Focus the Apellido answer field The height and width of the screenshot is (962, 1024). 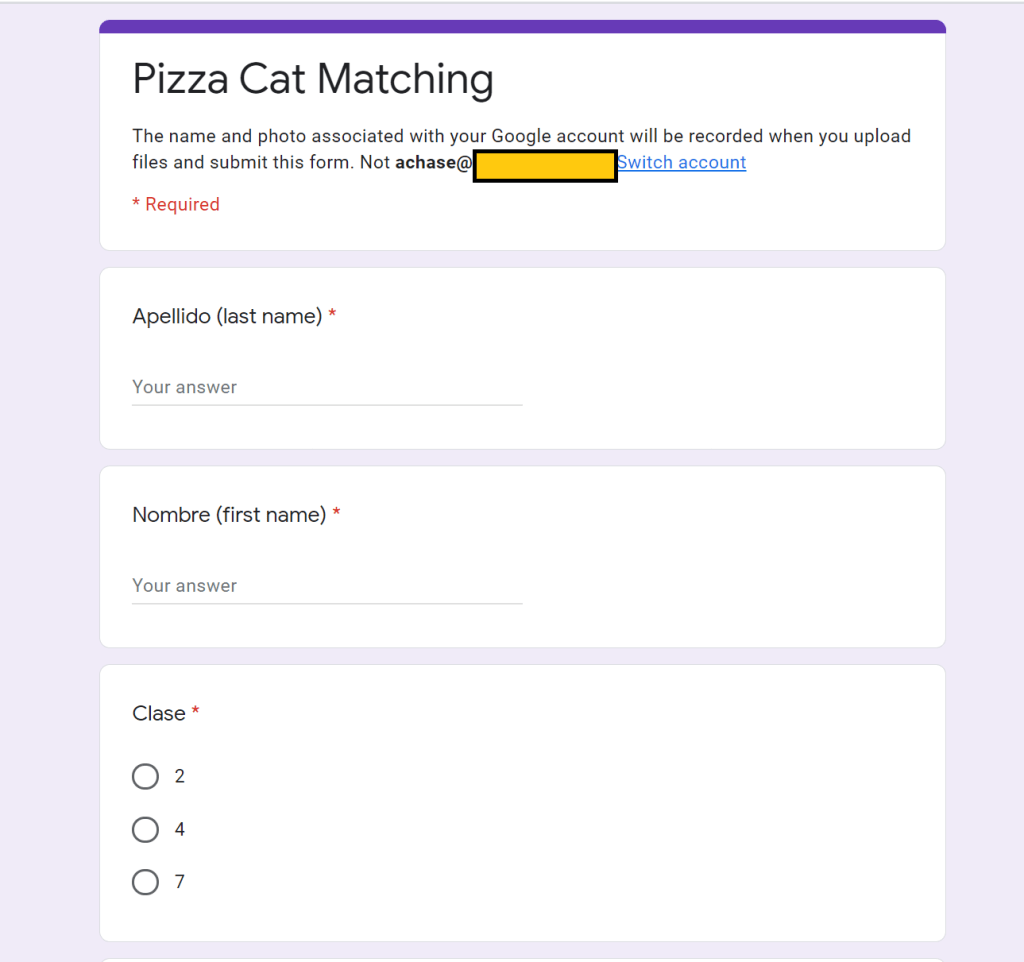point(326,387)
